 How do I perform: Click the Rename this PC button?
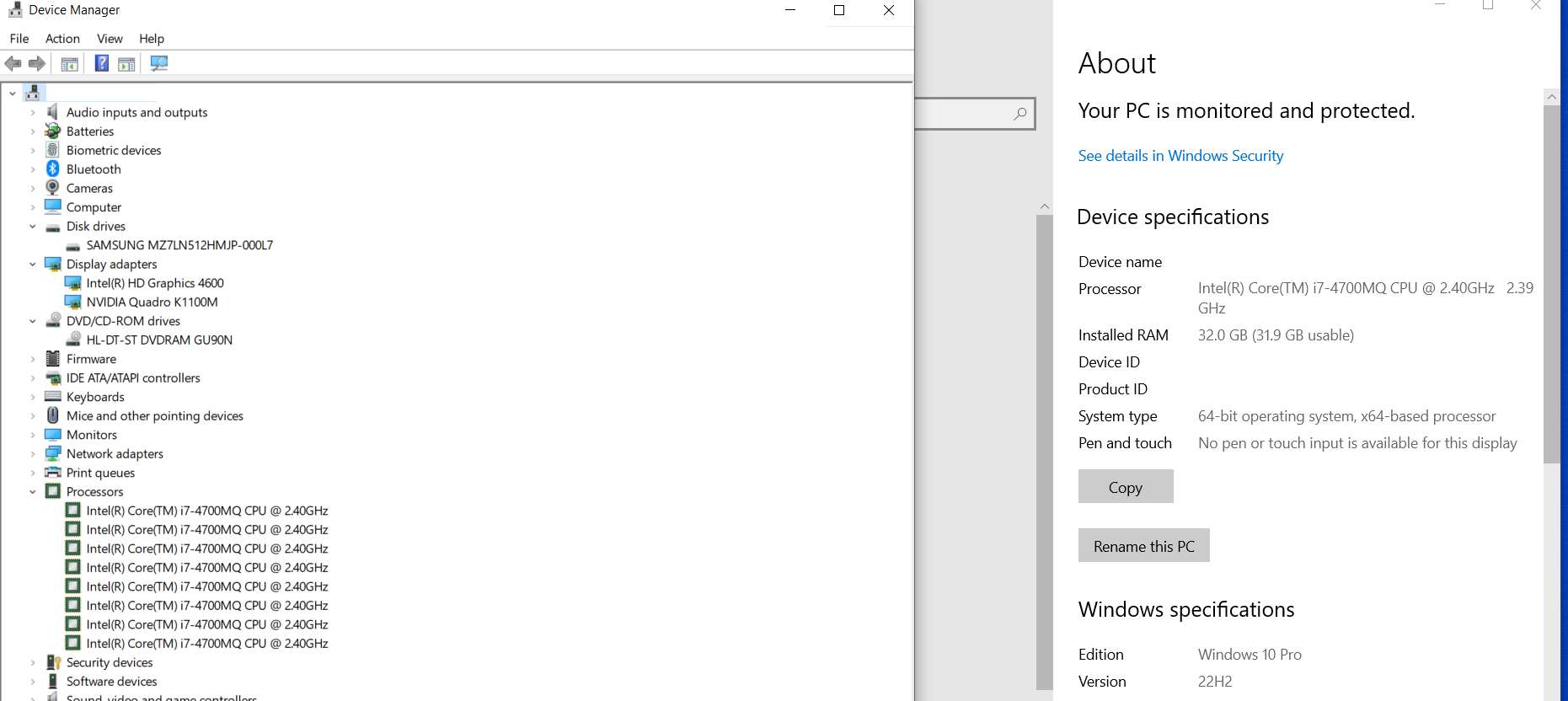[x=1144, y=545]
